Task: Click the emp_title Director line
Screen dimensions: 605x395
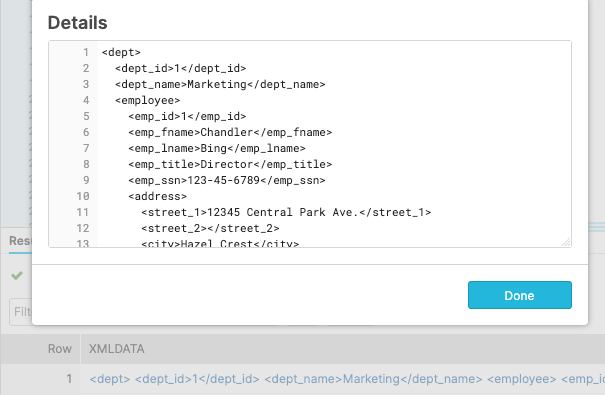Action: [230, 164]
